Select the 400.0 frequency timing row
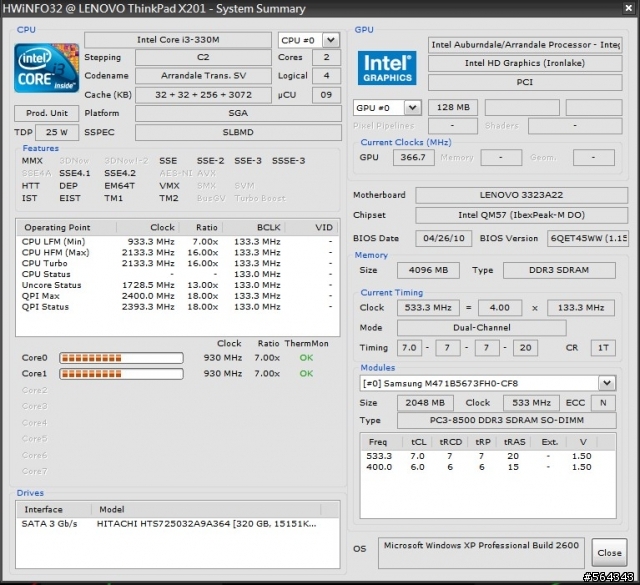640x585 pixels. [x=488, y=467]
